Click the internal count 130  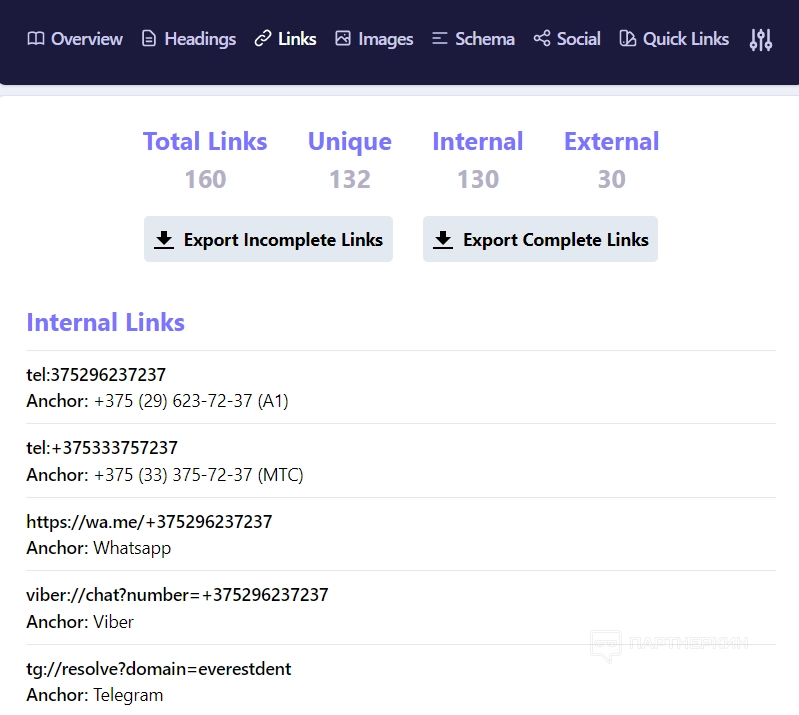(478, 179)
